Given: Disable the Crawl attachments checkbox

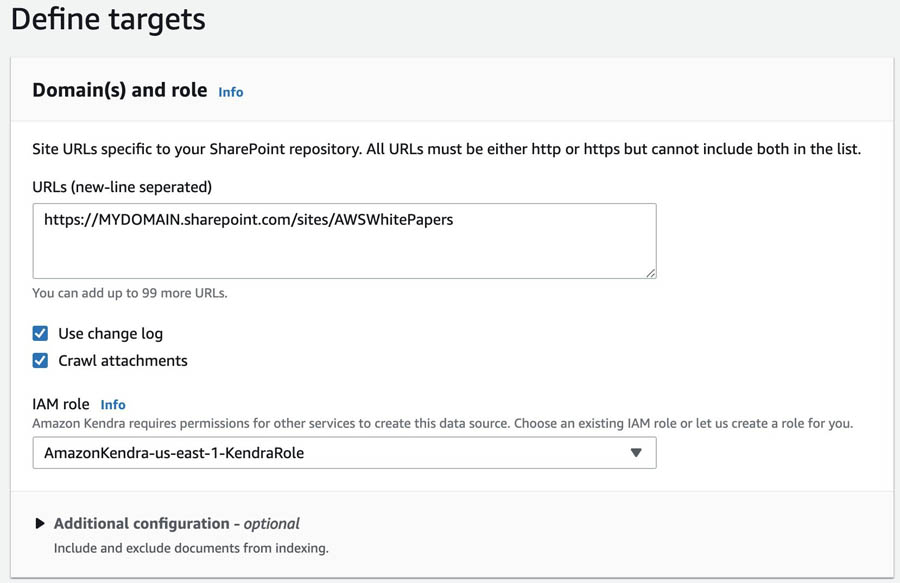Looking at the screenshot, I should pyautogui.click(x=40, y=360).
